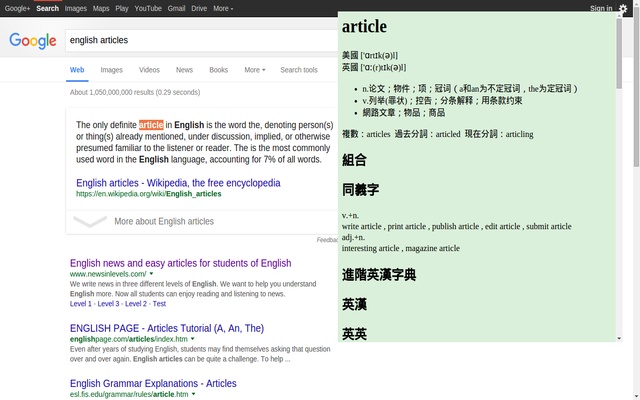Click the popup scrollbar down arrow
This screenshot has height=400, width=640.
pyautogui.click(x=619, y=338)
